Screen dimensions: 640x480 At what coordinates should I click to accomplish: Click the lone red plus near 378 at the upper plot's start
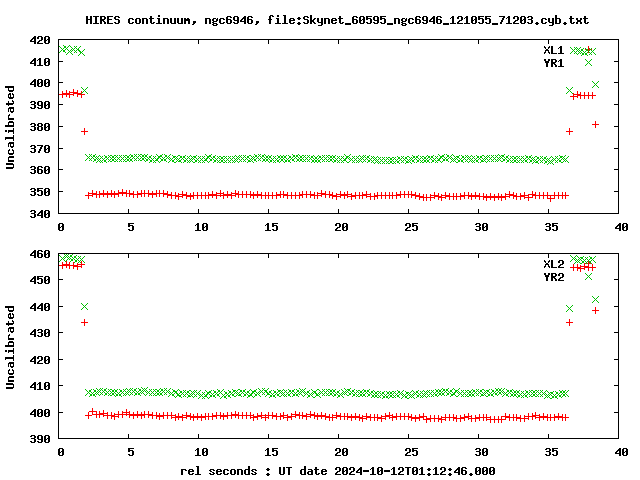pyautogui.click(x=84, y=131)
